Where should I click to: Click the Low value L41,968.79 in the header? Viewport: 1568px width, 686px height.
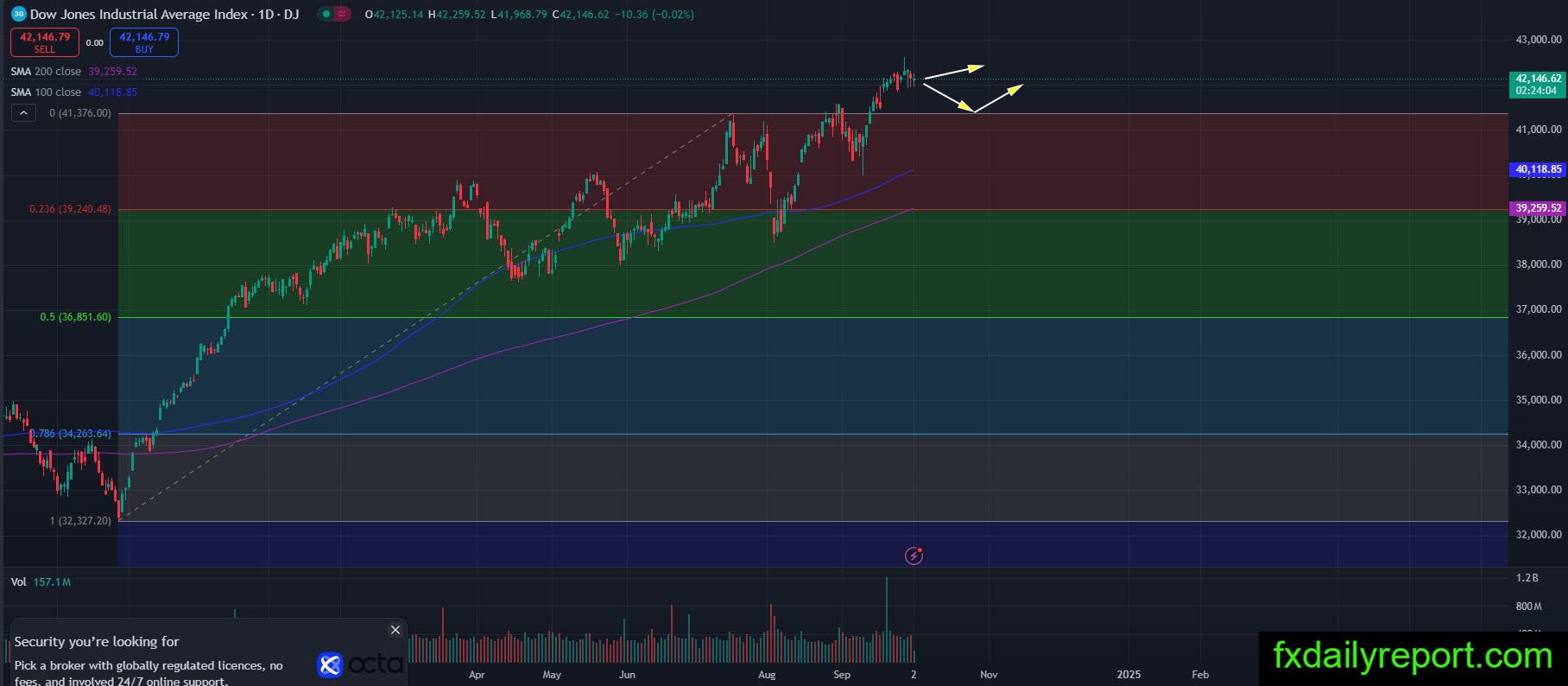tap(519, 15)
